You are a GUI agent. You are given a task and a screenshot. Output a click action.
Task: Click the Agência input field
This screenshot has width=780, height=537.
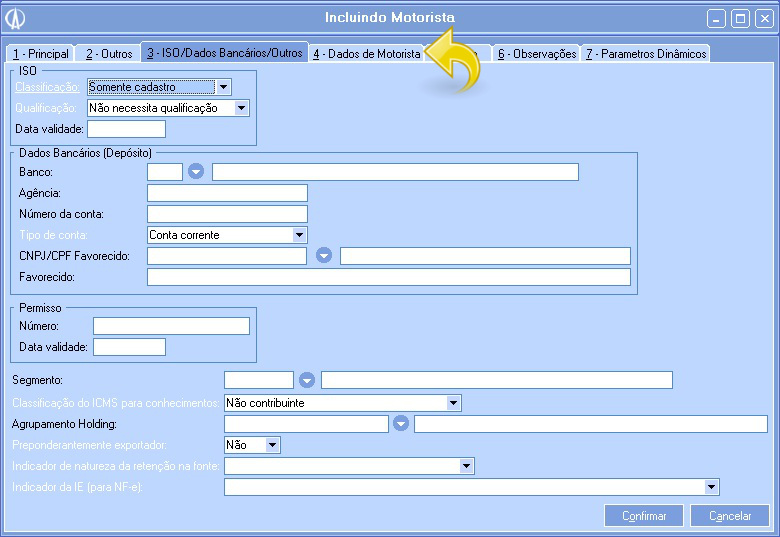pos(227,193)
